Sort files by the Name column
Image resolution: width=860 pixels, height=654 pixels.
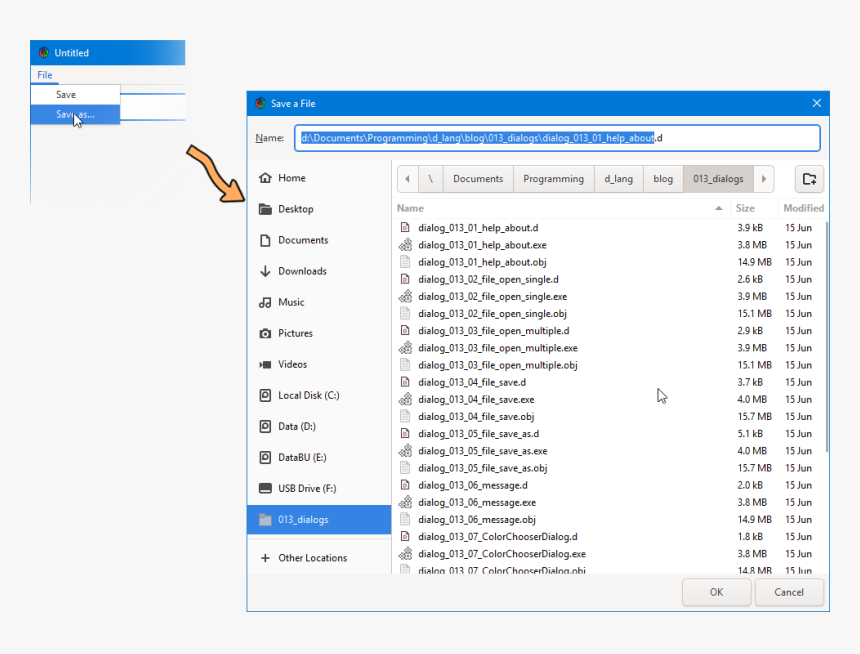tap(411, 208)
